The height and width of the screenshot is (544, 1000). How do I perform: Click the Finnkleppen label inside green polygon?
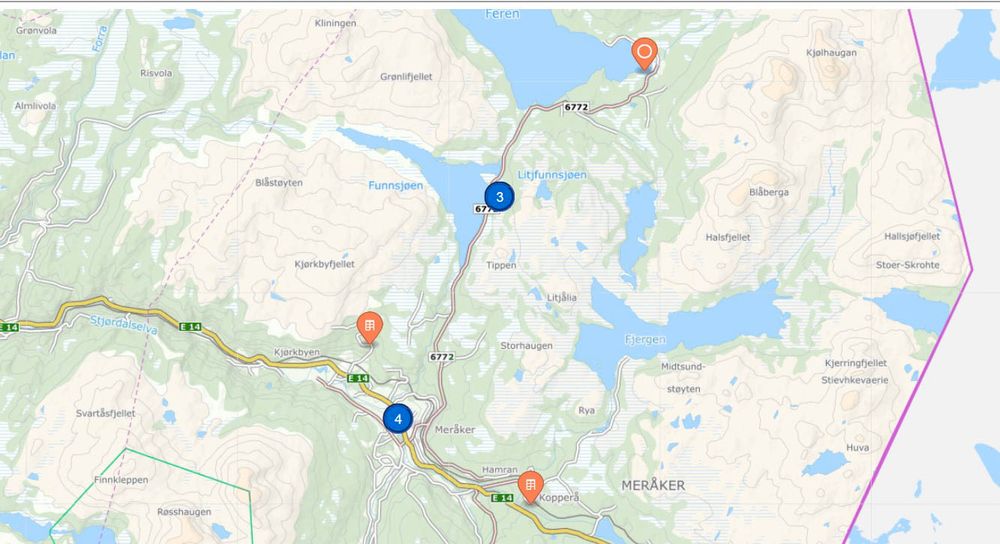(121, 480)
